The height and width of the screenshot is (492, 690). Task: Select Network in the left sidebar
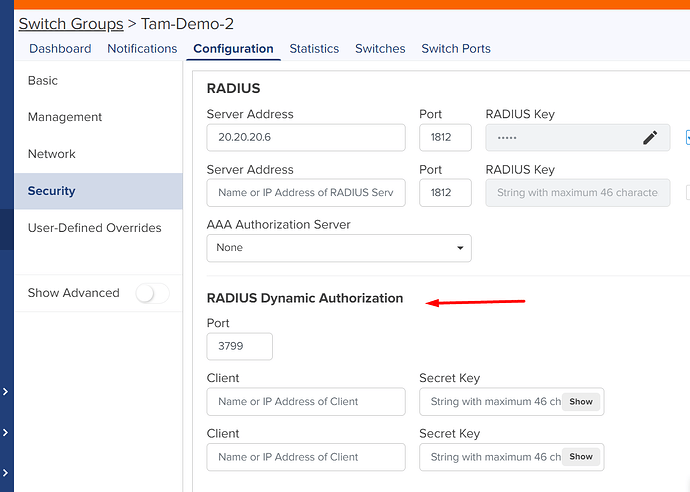click(52, 154)
